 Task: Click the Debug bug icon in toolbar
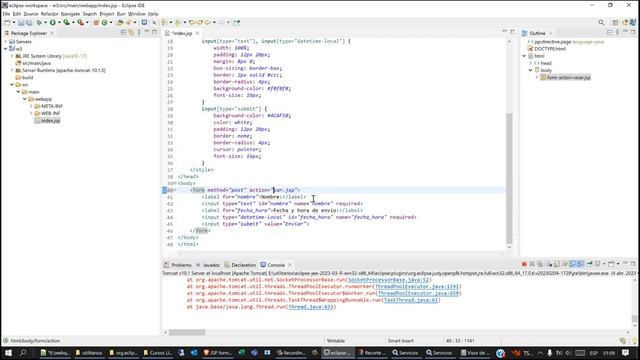39,22
